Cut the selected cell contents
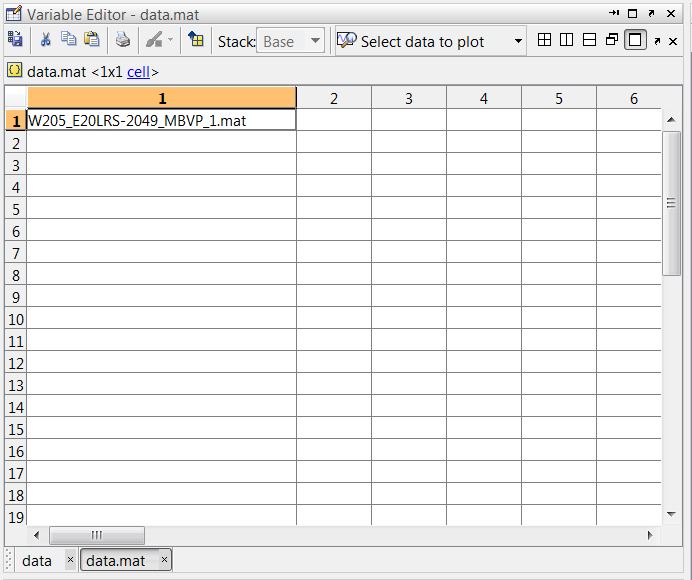This screenshot has height=580, width=692. [x=45, y=40]
